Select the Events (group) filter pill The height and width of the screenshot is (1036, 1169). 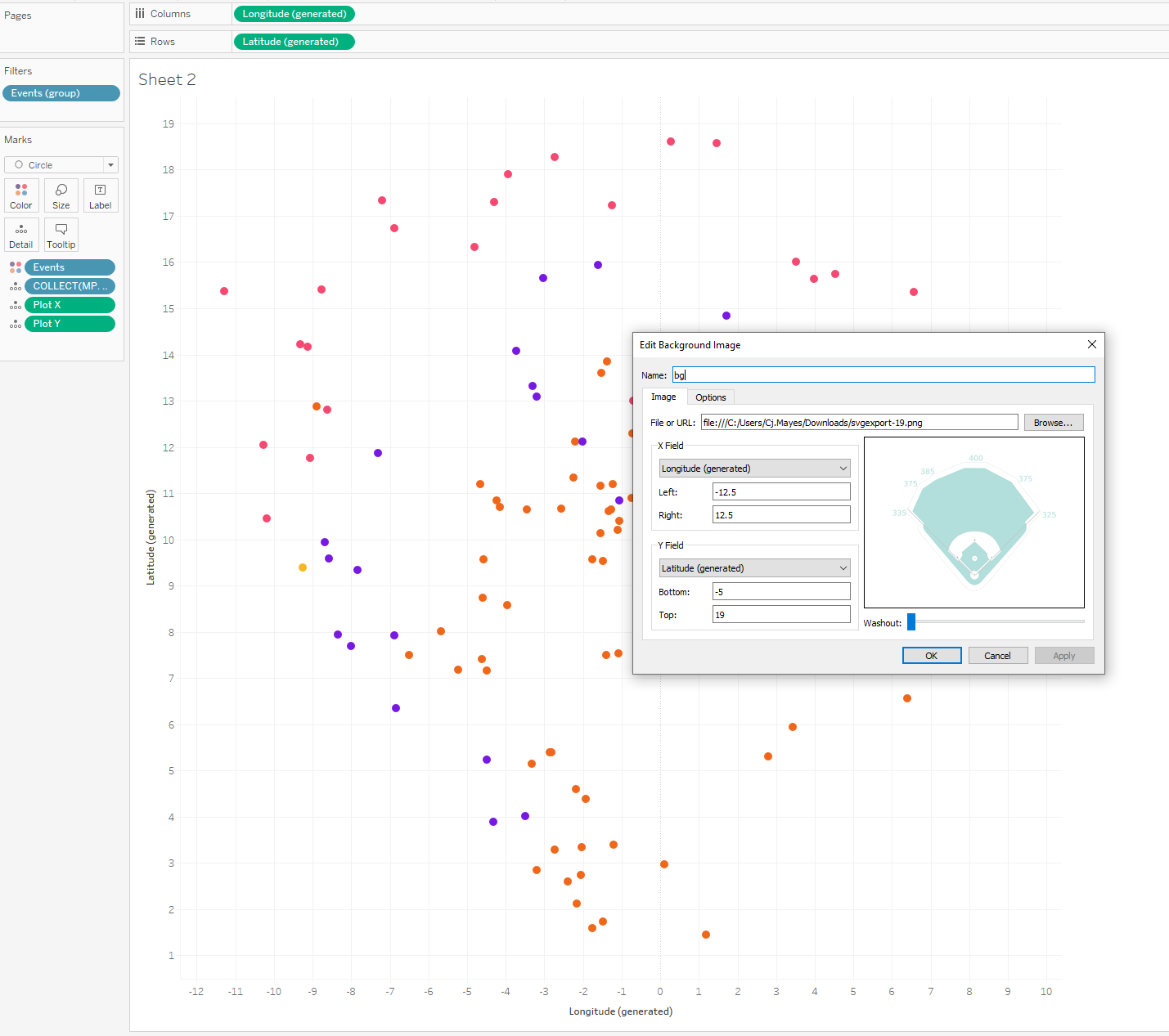[x=61, y=93]
